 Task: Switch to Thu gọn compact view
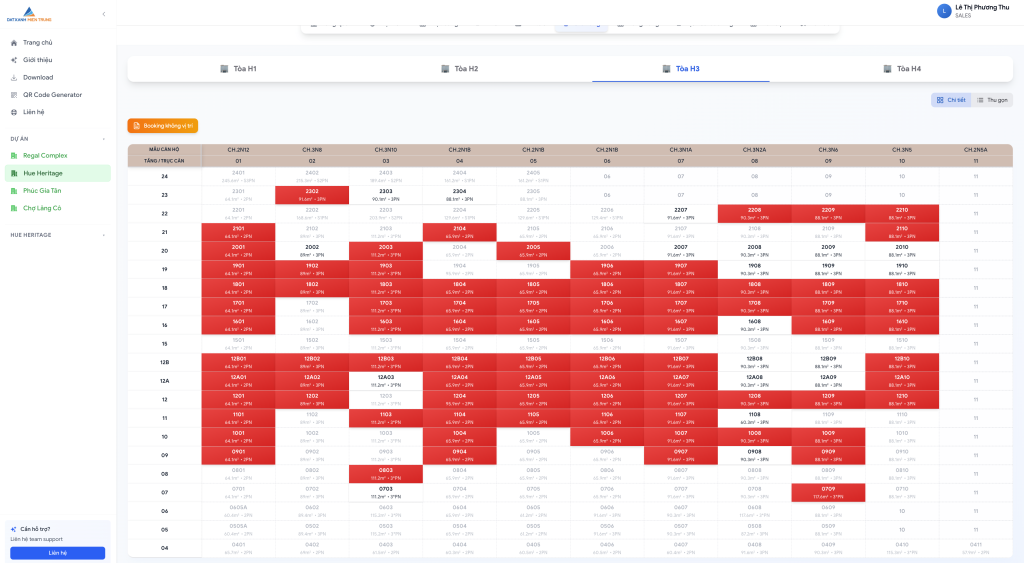992,100
